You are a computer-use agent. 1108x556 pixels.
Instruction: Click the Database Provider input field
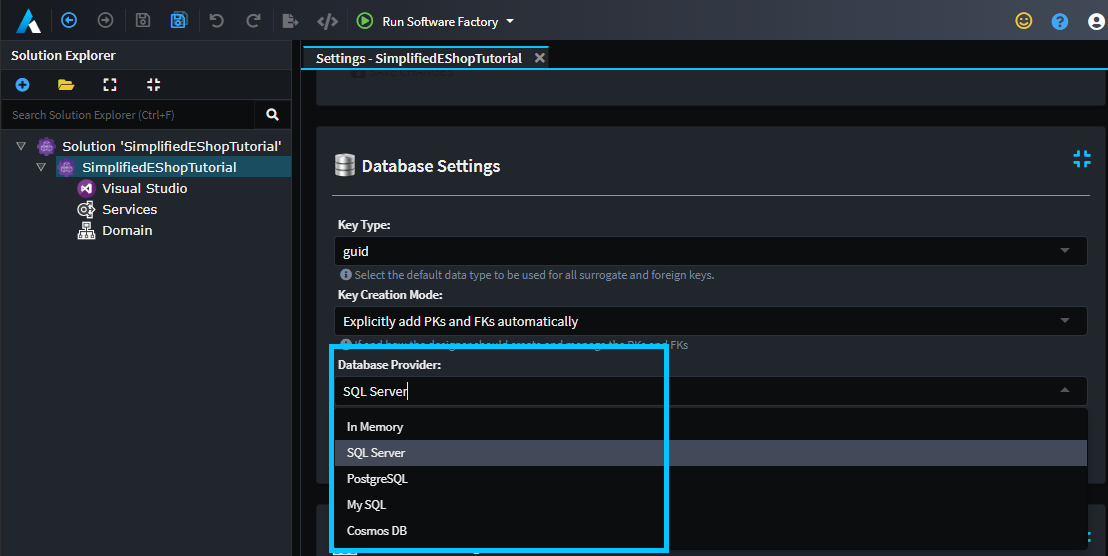coord(710,391)
